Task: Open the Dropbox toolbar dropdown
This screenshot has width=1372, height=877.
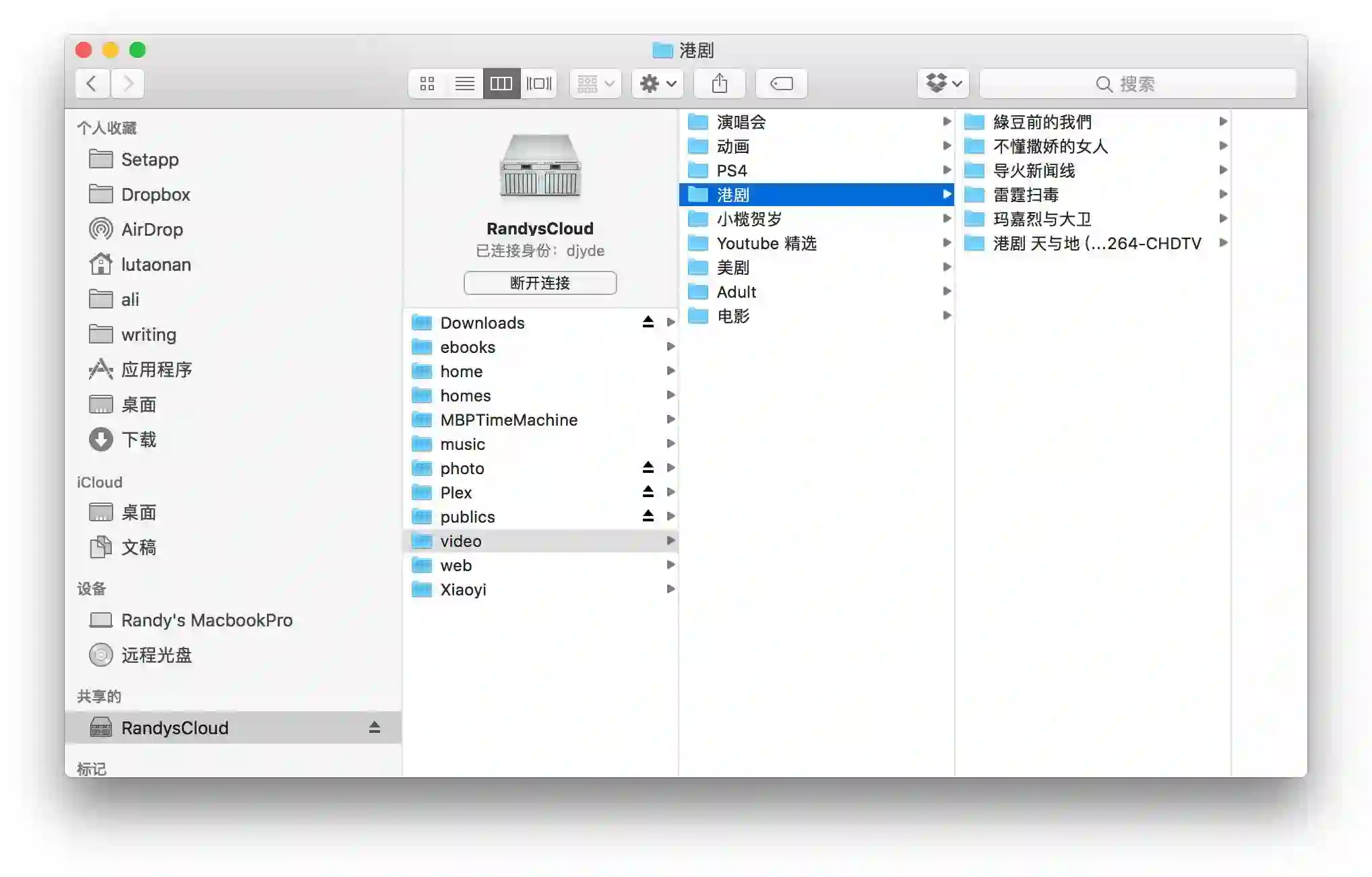Action: click(943, 84)
